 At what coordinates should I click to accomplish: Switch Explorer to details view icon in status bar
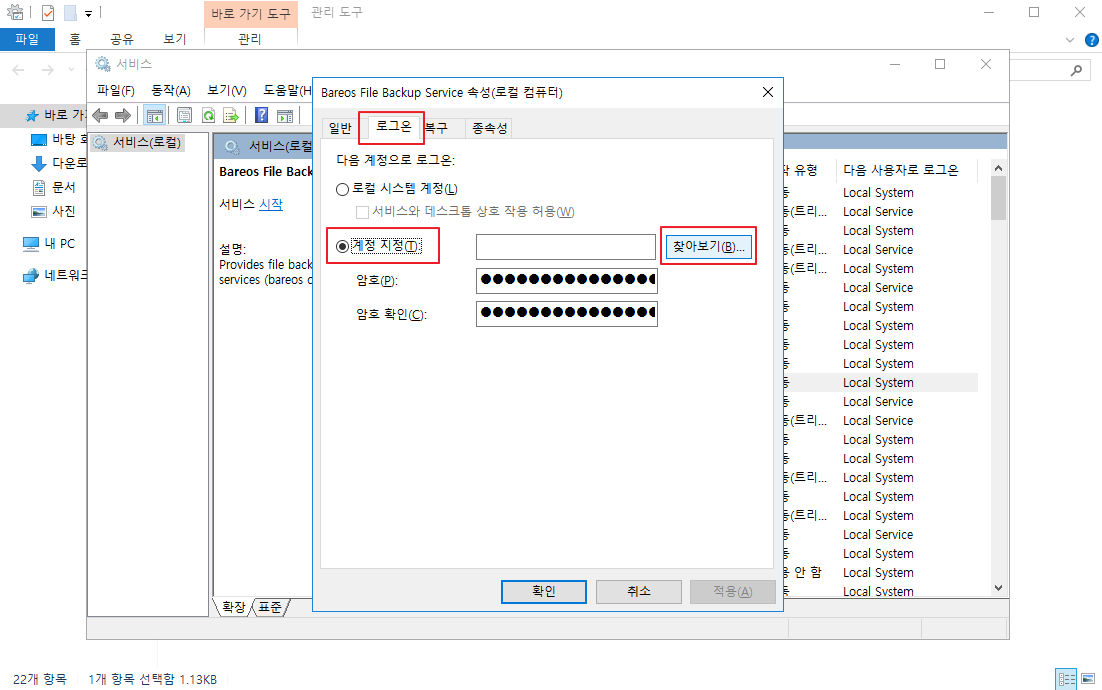pos(1067,679)
